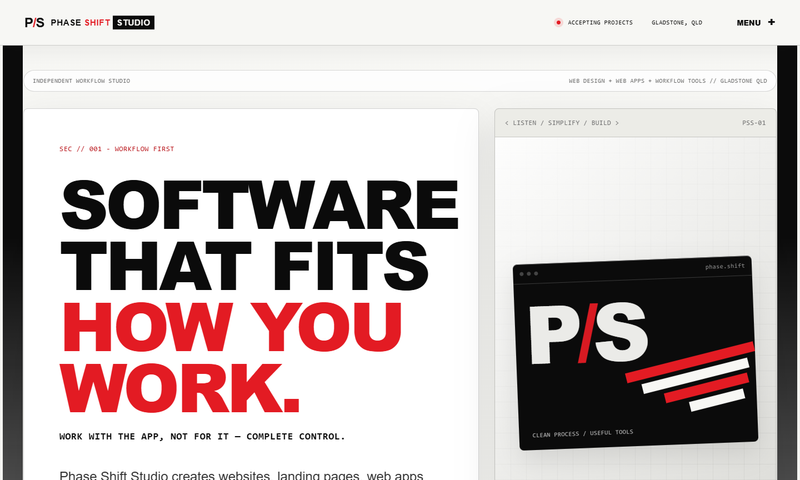Click the 'GLADSTONE, QLD' location text
Screen dimensions: 800x480
[x=677, y=22]
